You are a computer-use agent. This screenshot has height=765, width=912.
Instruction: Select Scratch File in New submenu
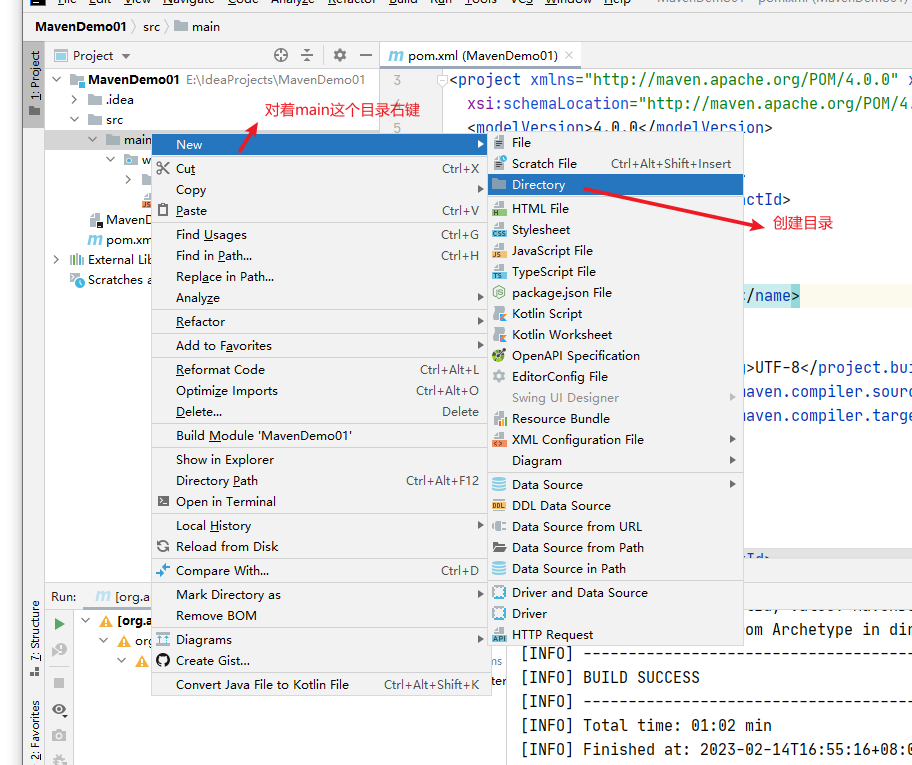coord(615,163)
